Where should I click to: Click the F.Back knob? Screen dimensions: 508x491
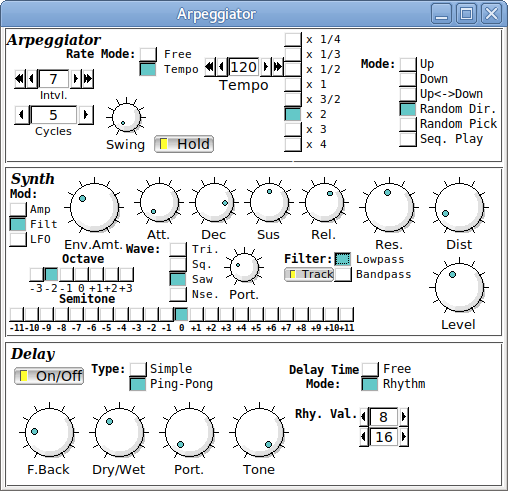pos(49,432)
